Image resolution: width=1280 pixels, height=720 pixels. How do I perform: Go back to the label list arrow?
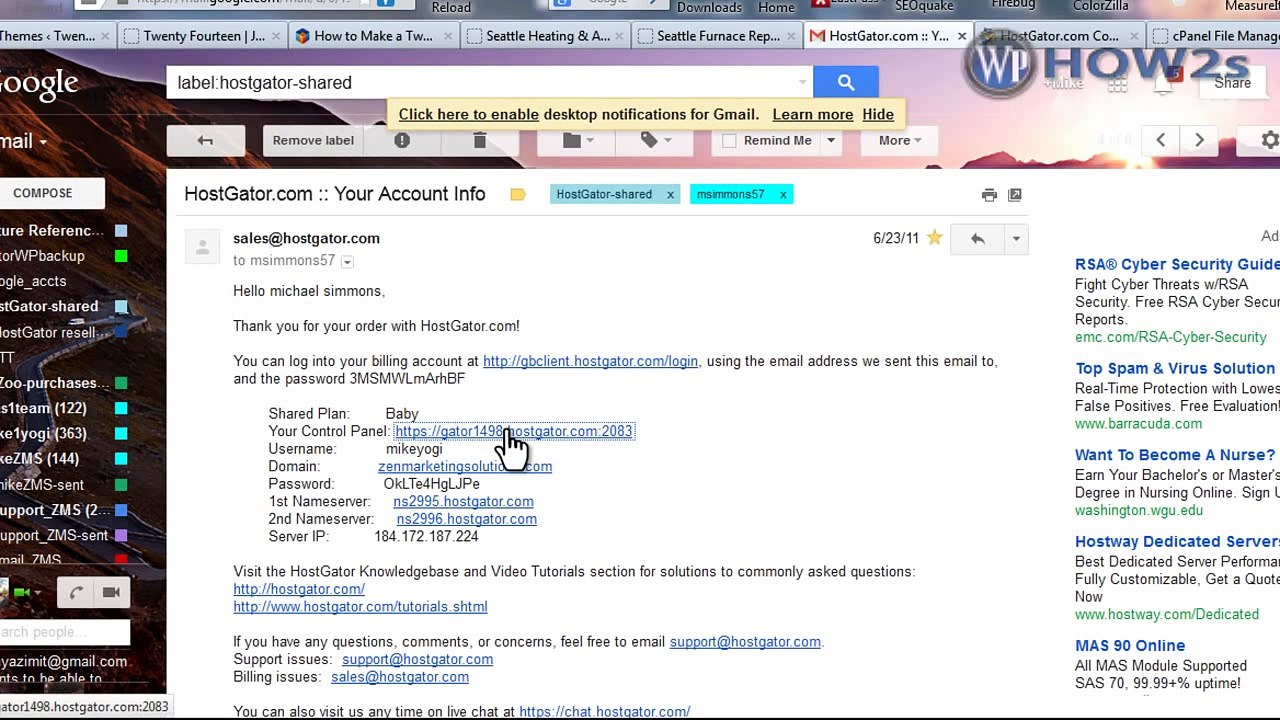coord(205,141)
